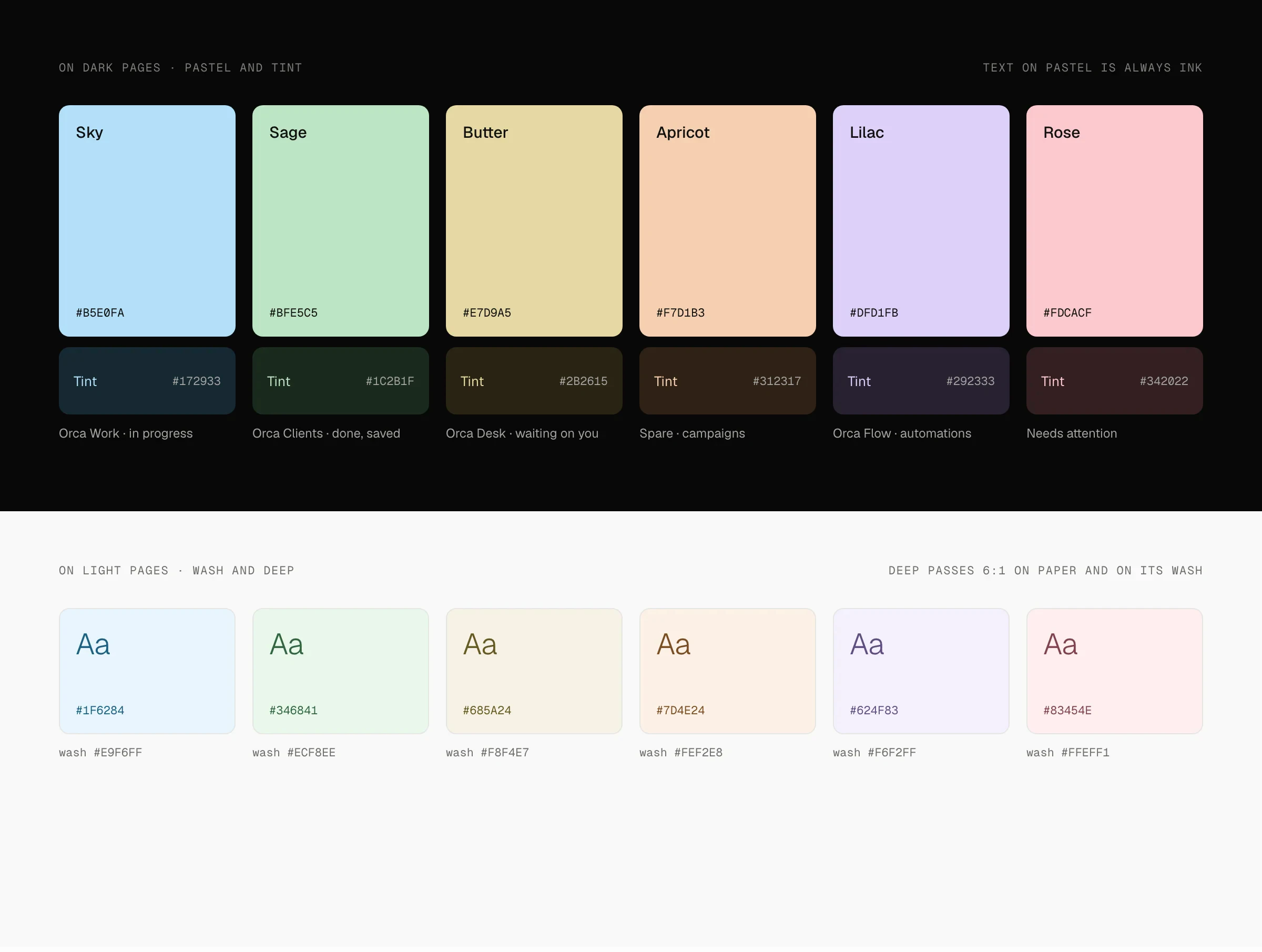Select the Sage pastel swatch
1262x952 pixels.
(341, 221)
